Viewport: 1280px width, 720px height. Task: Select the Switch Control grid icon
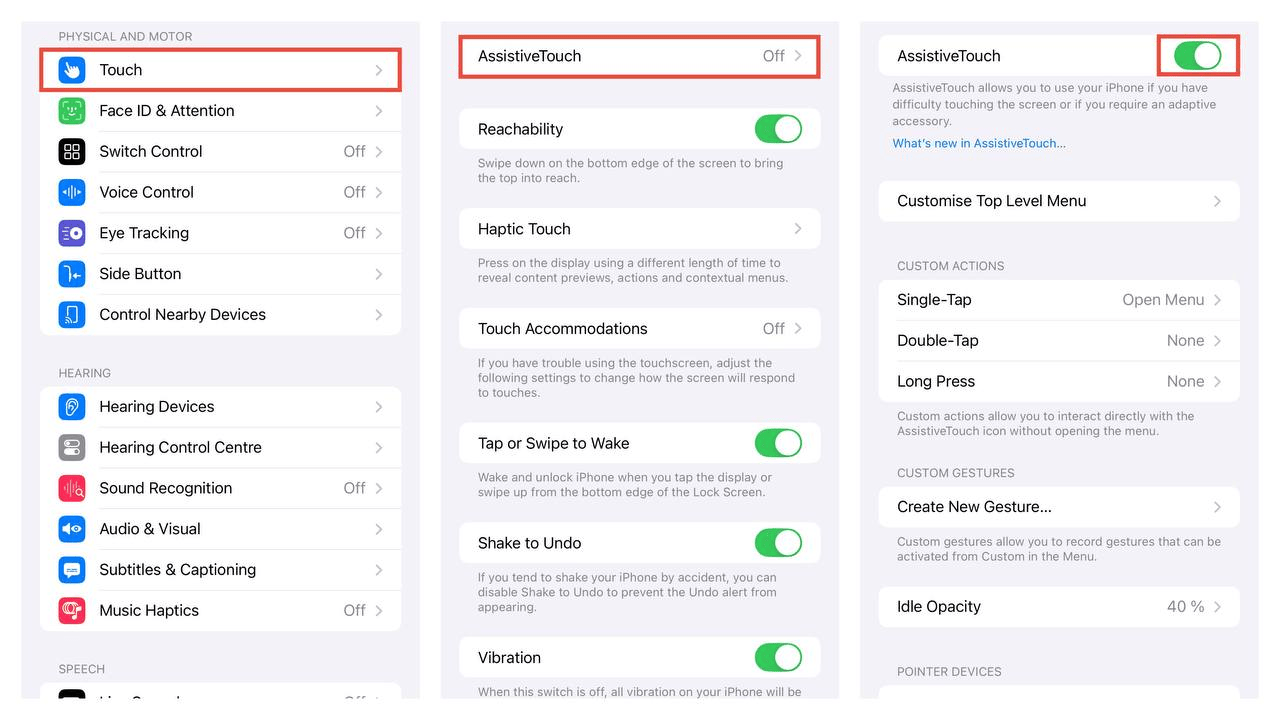point(72,152)
